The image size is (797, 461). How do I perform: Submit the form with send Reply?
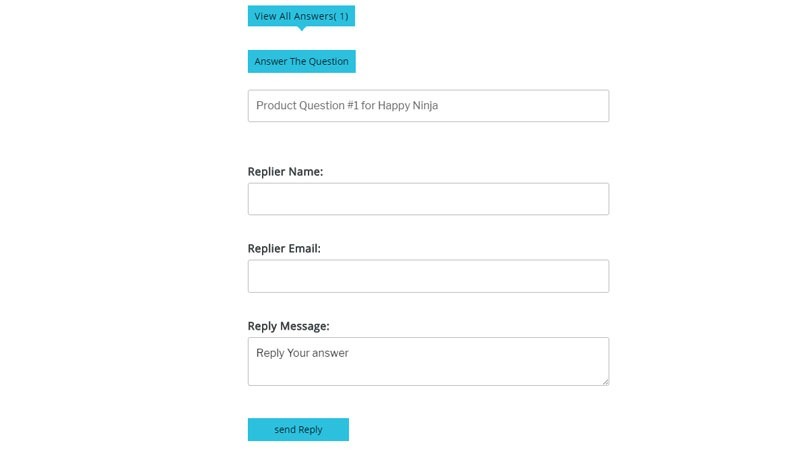(298, 429)
